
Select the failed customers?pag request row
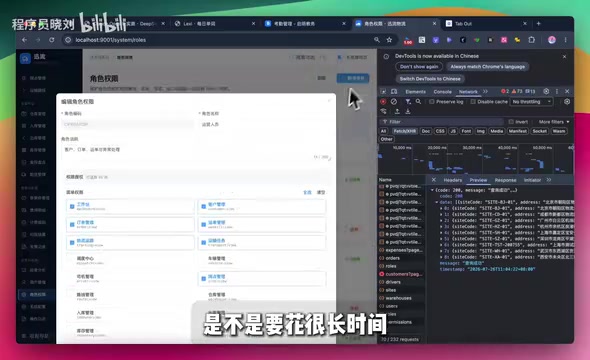(x=401, y=274)
